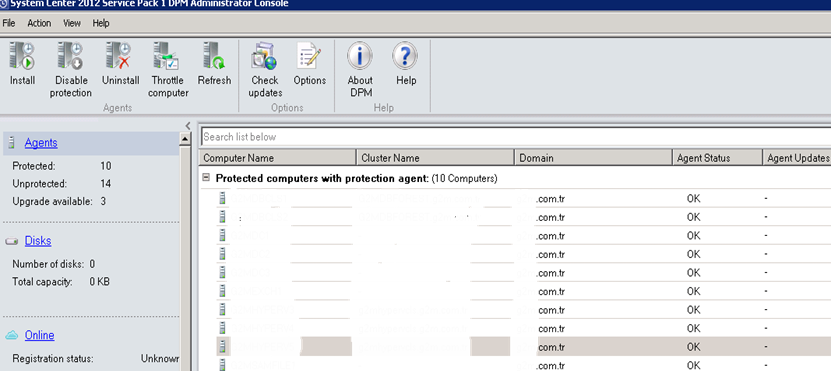Image resolution: width=831 pixels, height=371 pixels.
Task: Open the Agents link in navigation pane
Action: tap(41, 143)
